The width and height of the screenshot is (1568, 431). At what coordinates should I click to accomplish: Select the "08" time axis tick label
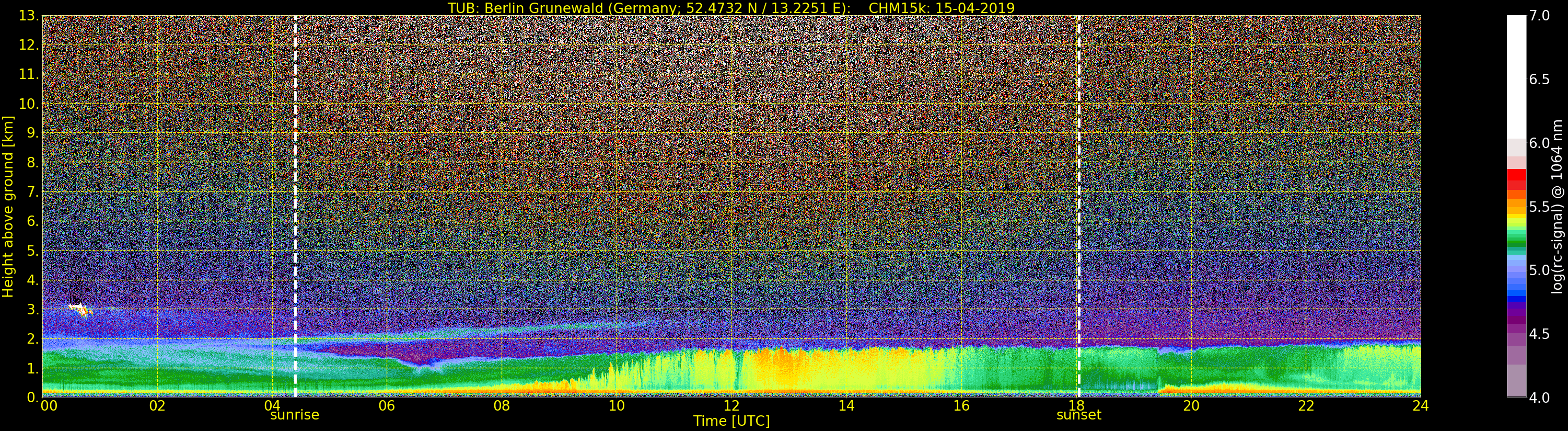502,405
